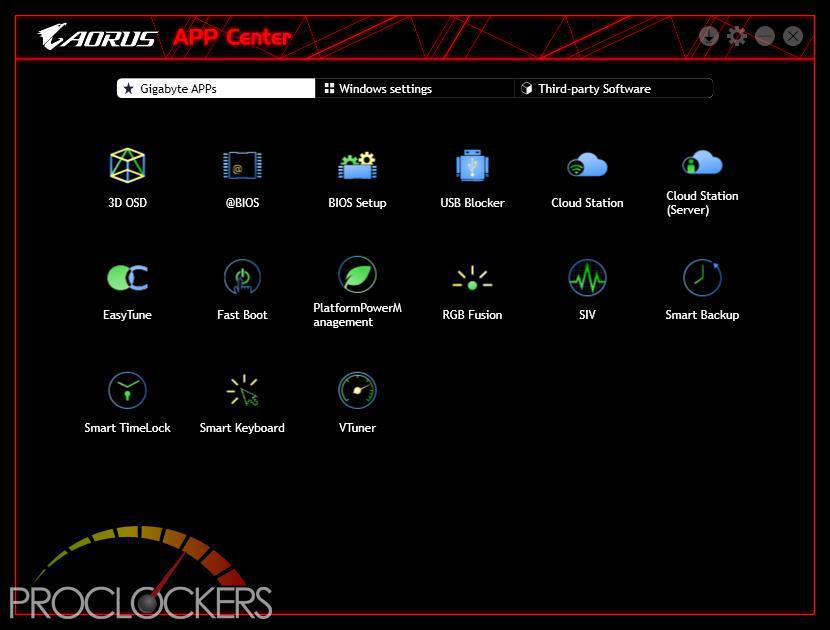Launch Smart Keyboard cursor icon
The height and width of the screenshot is (630, 830).
(242, 391)
